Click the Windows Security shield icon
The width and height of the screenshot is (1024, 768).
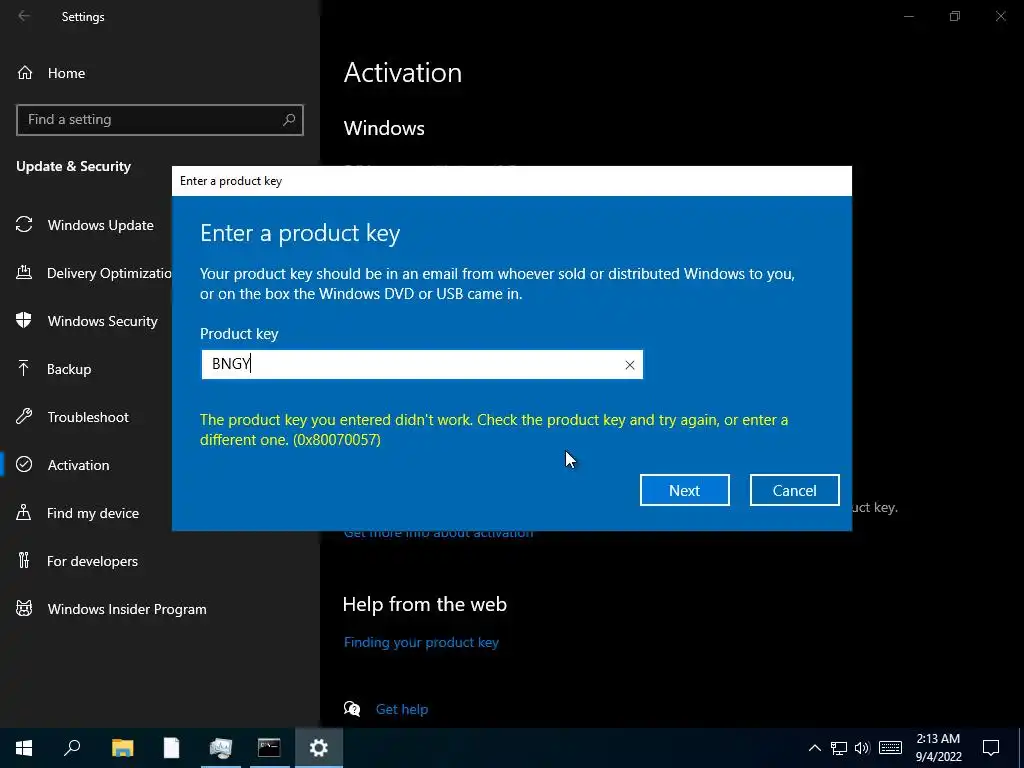click(24, 321)
